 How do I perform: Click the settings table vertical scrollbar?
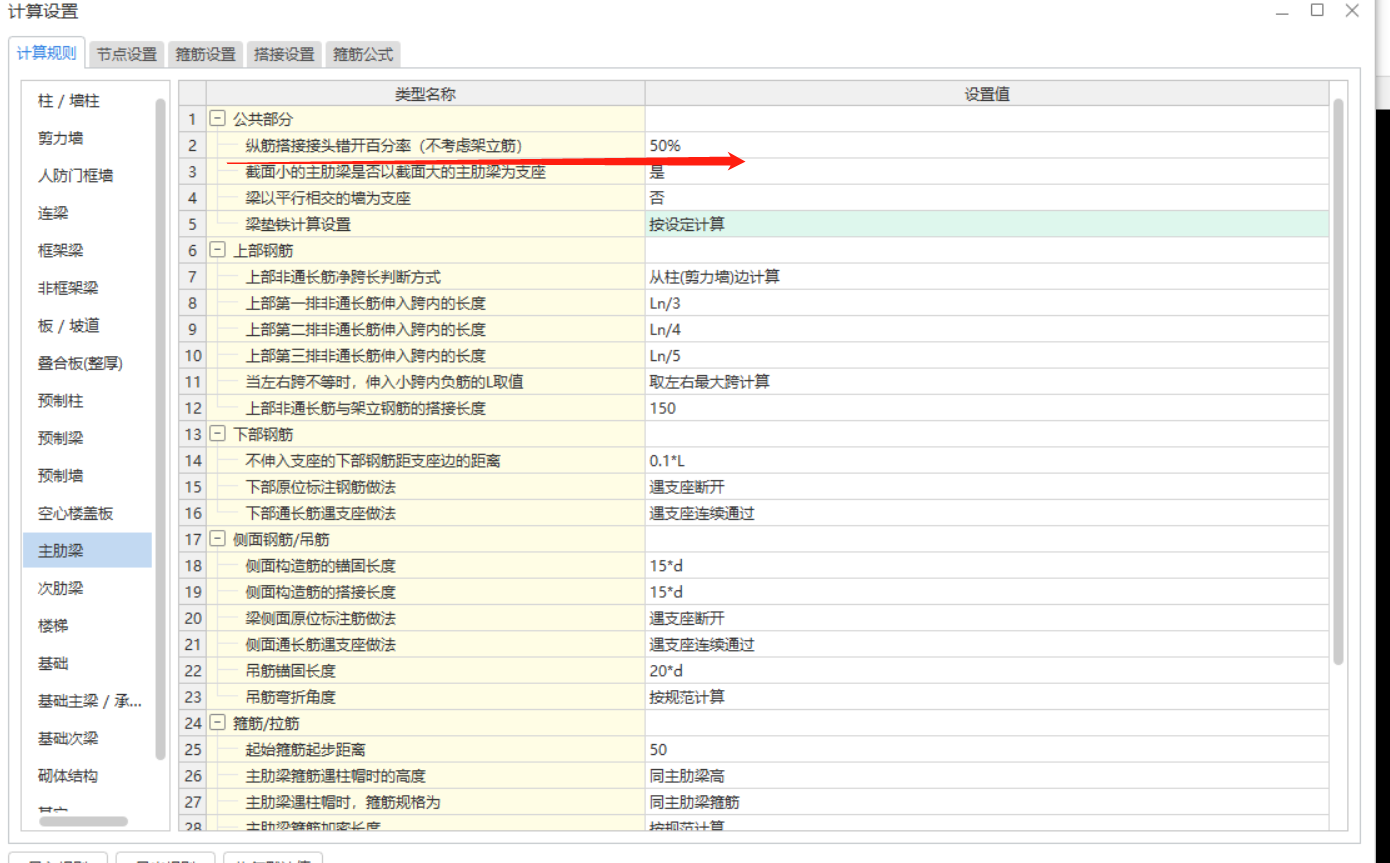coord(1339,380)
